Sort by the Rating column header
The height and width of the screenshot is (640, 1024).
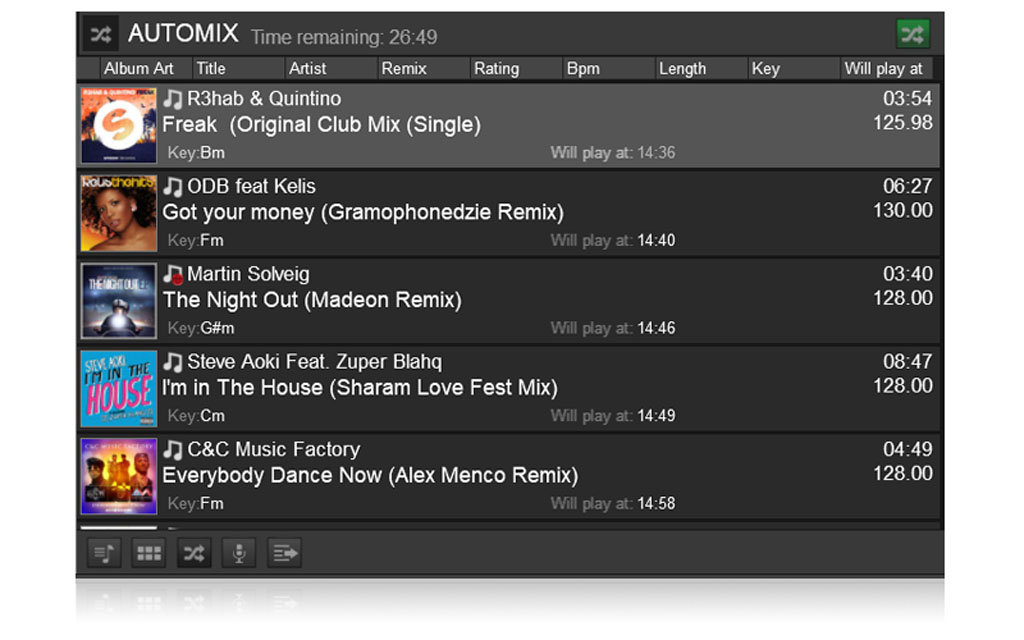point(516,69)
